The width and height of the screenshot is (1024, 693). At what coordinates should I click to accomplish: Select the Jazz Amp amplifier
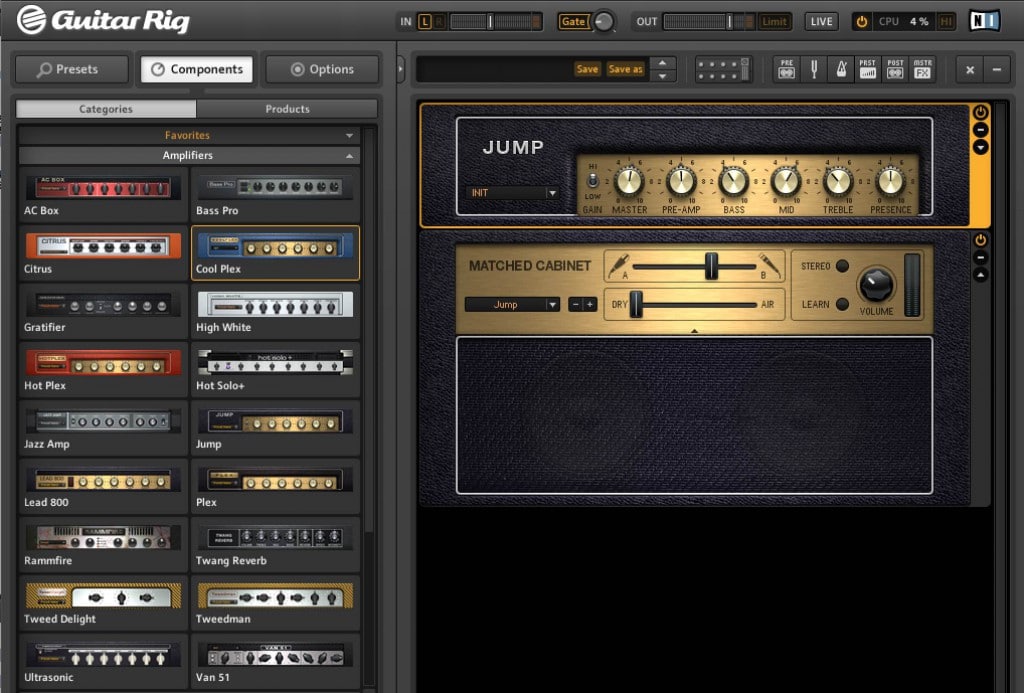[x=103, y=427]
